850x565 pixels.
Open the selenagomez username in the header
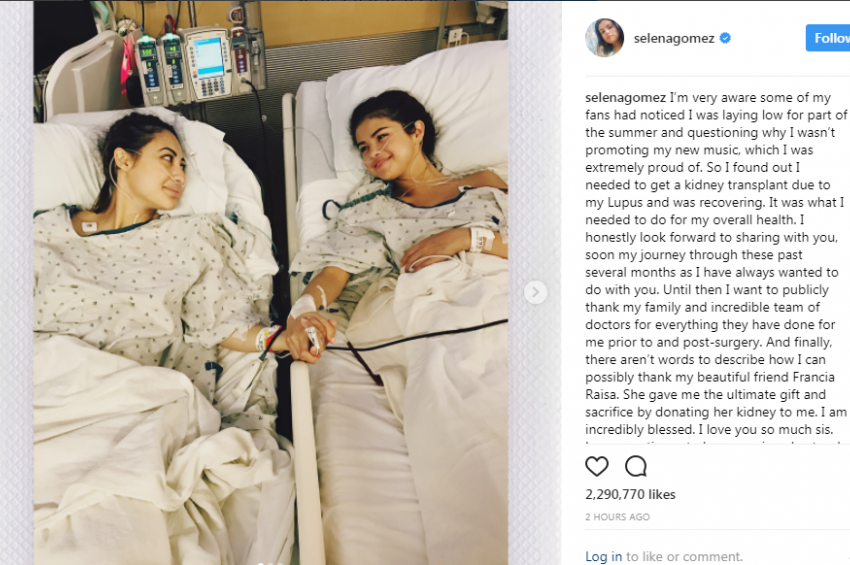tap(674, 38)
